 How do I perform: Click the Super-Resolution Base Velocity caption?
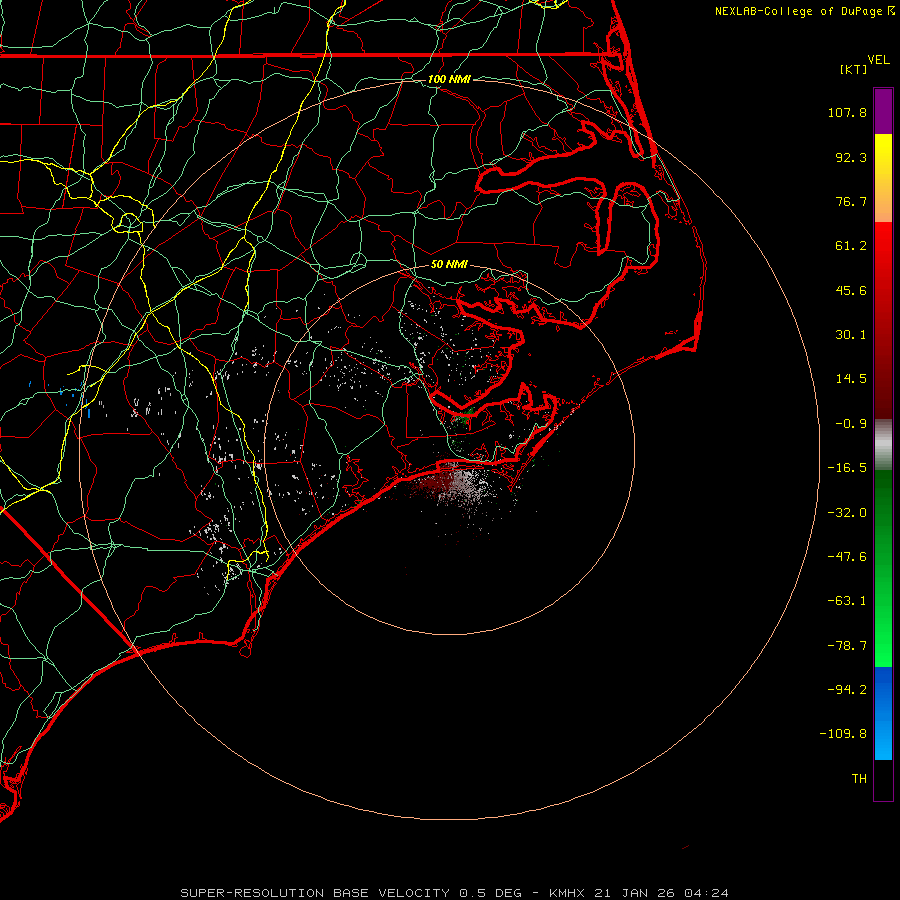[x=455, y=893]
